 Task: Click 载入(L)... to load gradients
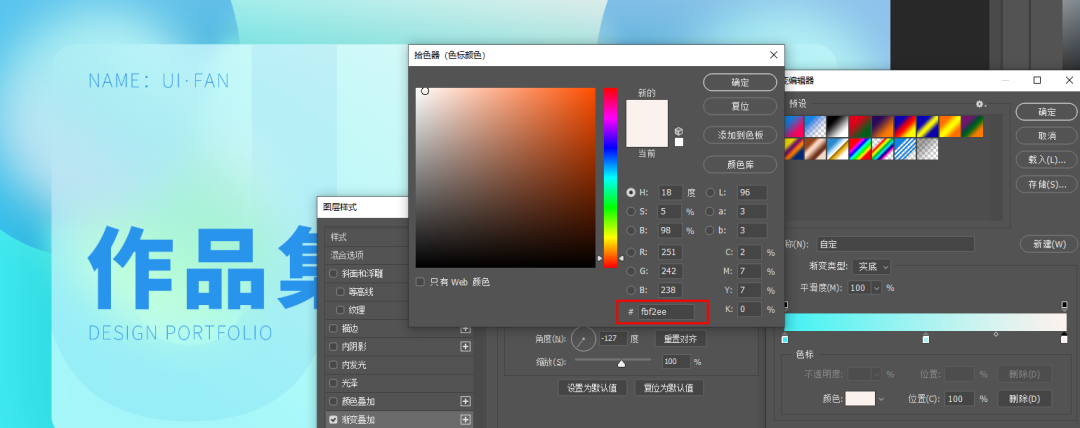[1046, 160]
